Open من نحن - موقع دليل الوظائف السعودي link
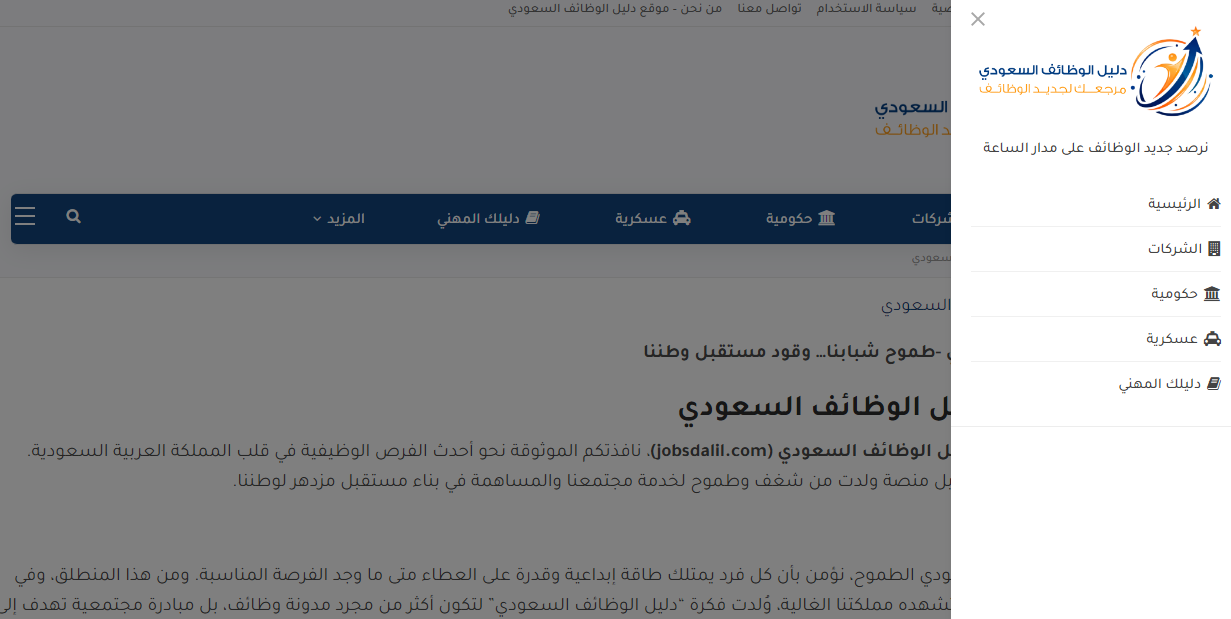The image size is (1231, 619). (615, 8)
